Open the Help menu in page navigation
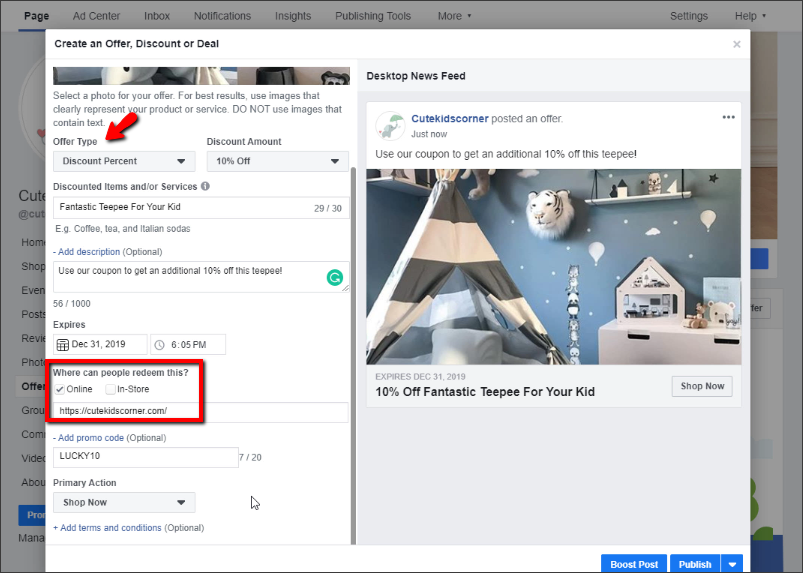The image size is (803, 573). click(x=750, y=16)
